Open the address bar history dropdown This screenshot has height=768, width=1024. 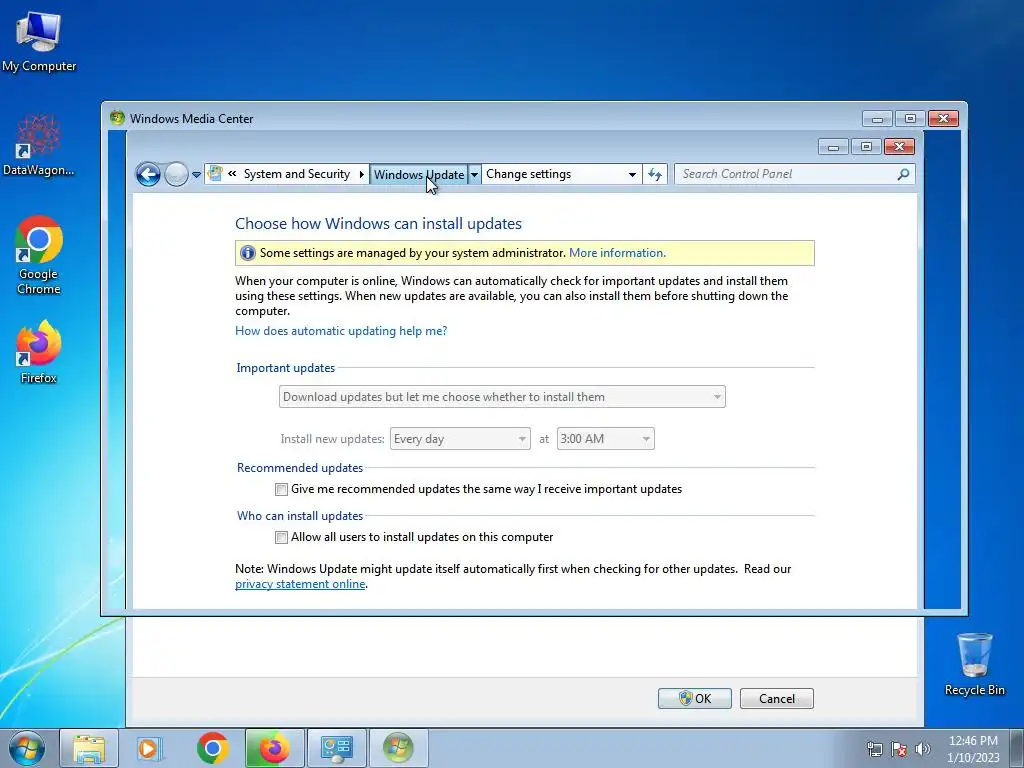(x=632, y=174)
